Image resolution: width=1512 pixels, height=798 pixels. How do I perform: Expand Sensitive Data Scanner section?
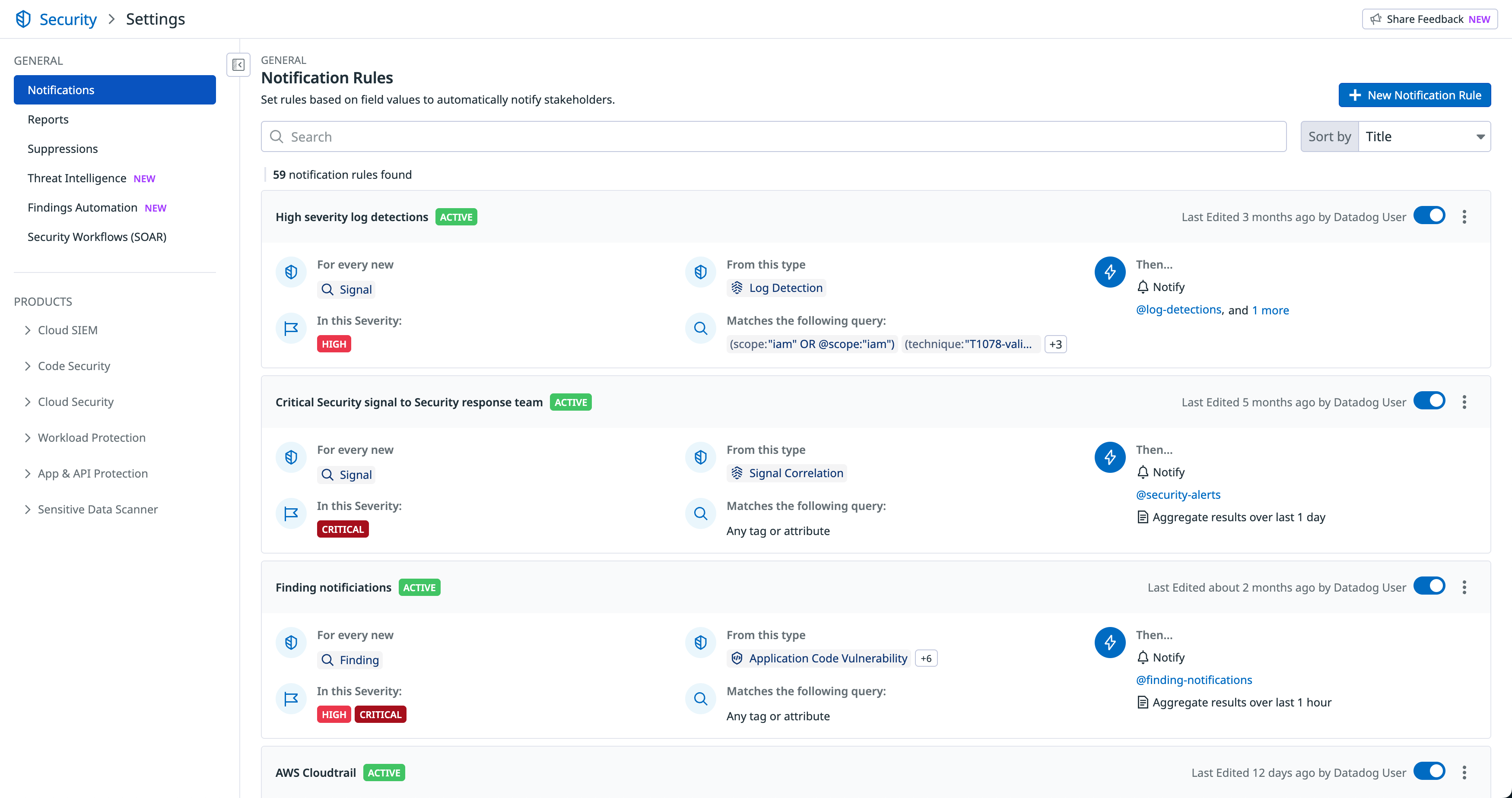coord(91,509)
